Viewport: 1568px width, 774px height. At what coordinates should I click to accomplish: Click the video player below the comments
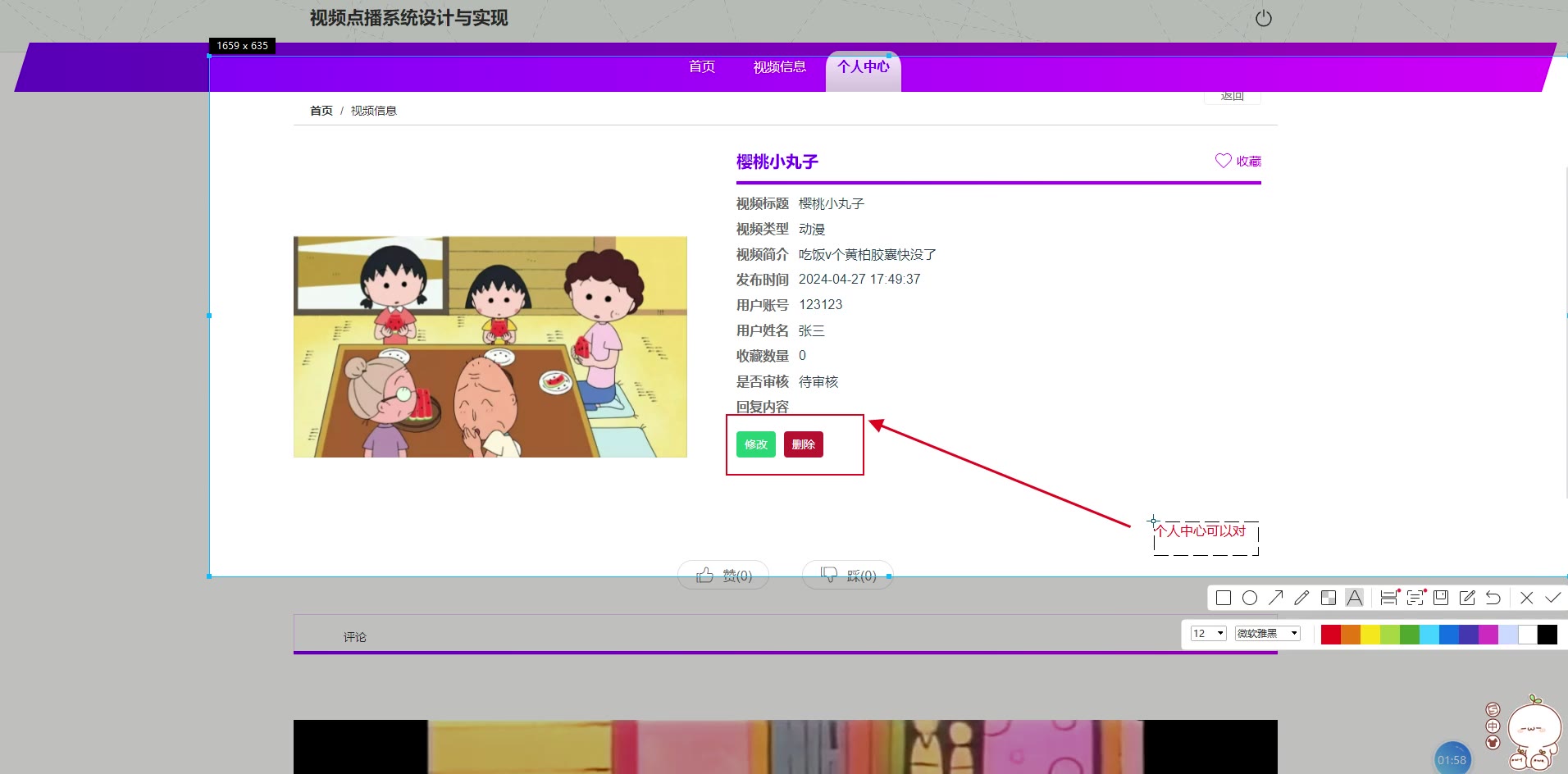point(786,747)
